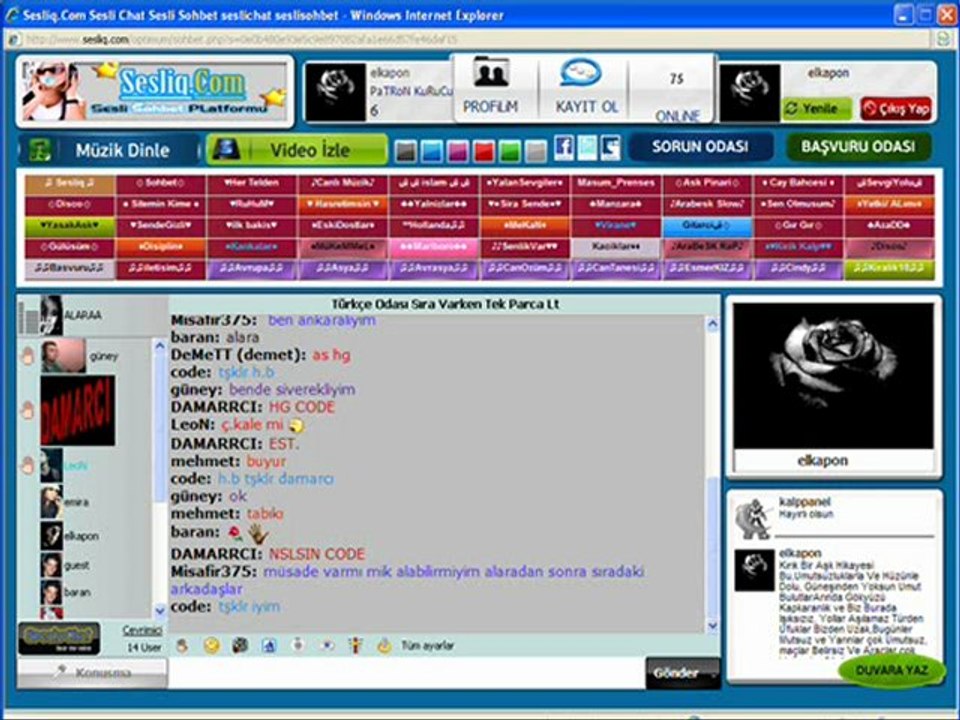Click the Müzik Dinle button
Viewport: 960px width, 720px height.
tap(110, 150)
